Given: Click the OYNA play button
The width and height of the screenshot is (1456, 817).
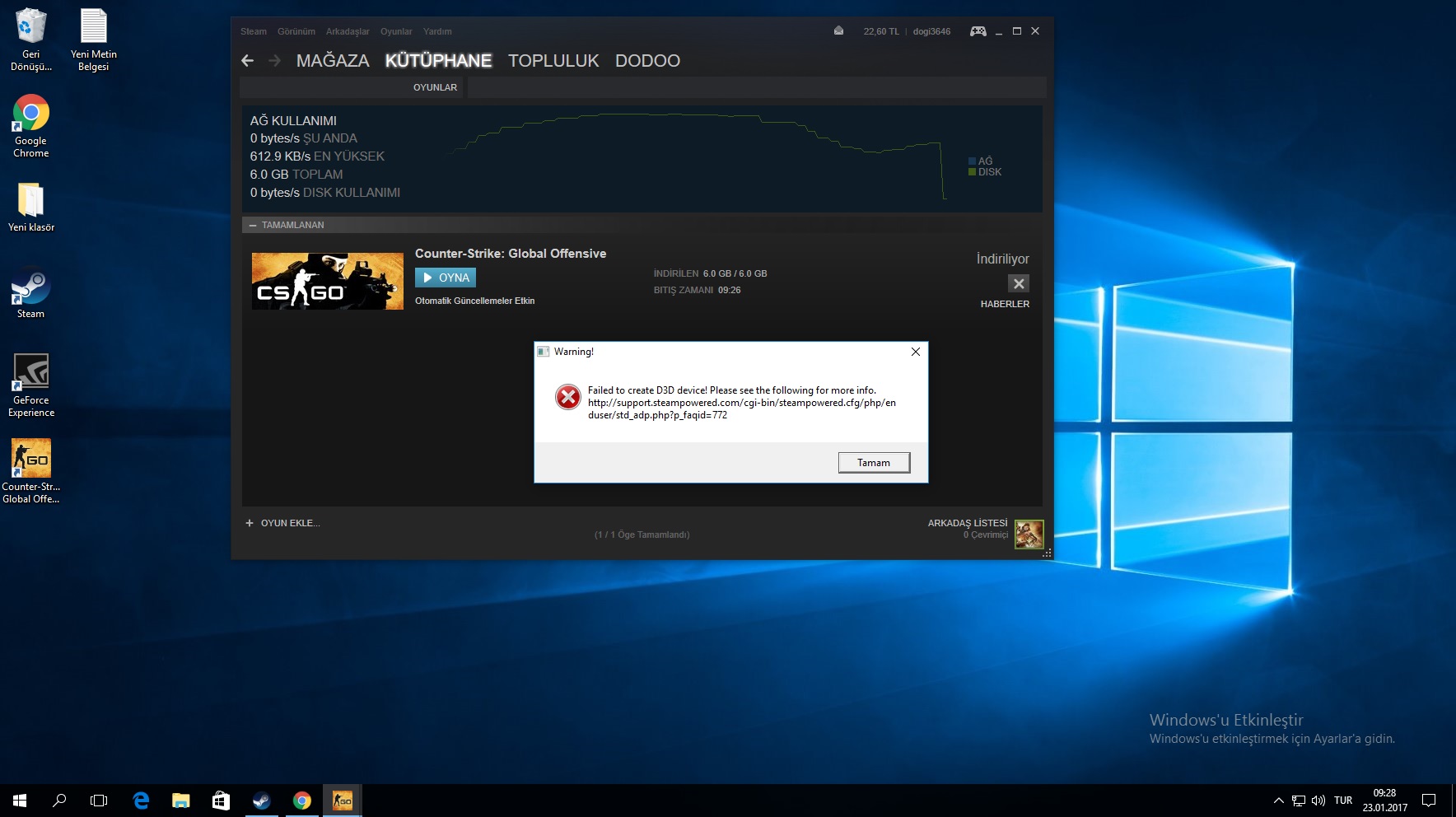Looking at the screenshot, I should pyautogui.click(x=446, y=278).
